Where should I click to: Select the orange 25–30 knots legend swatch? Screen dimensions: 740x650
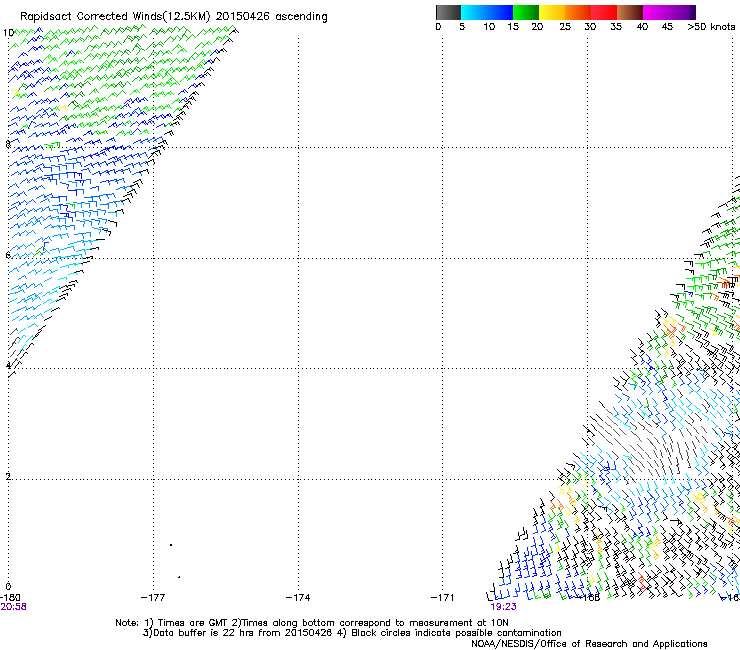point(578,12)
